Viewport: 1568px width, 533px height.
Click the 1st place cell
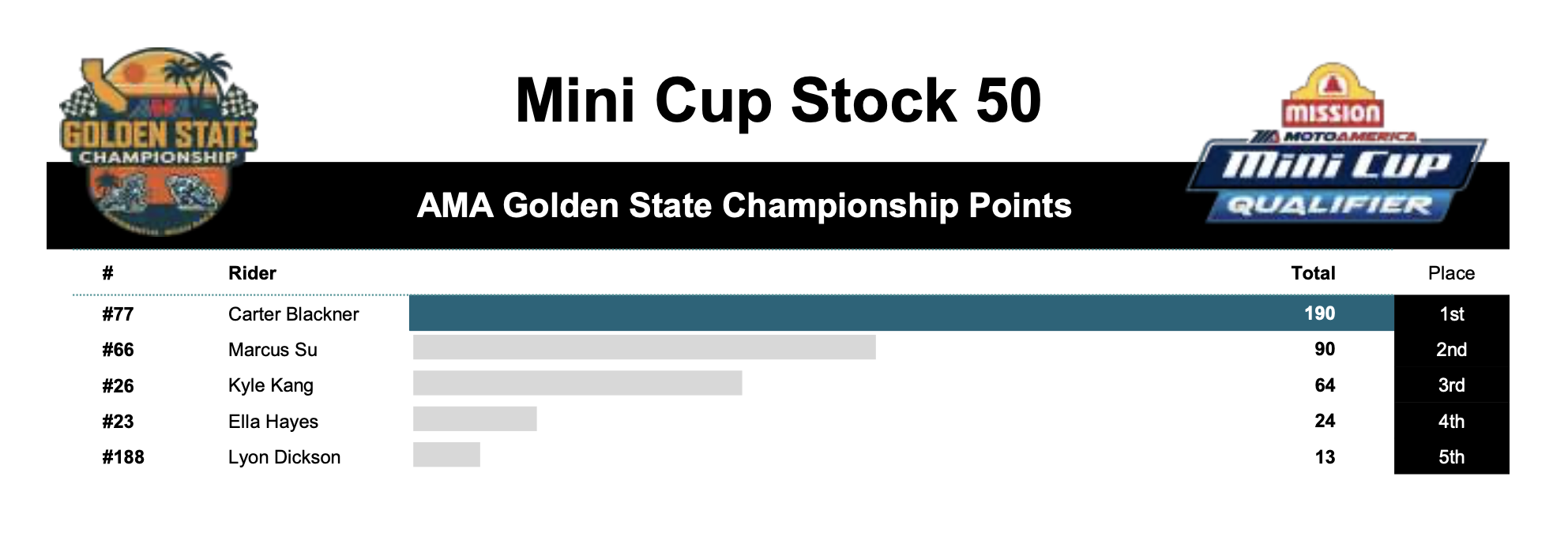pyautogui.click(x=1452, y=313)
